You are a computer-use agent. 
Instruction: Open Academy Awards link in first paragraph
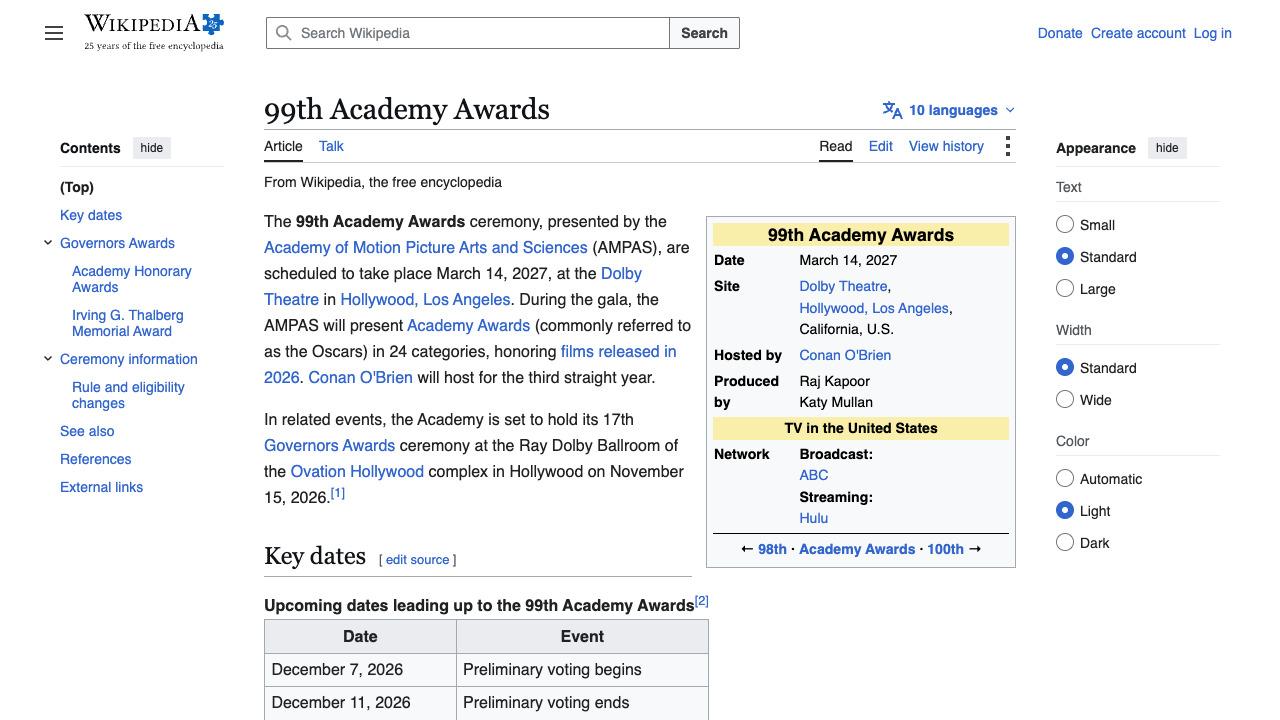coord(468,325)
